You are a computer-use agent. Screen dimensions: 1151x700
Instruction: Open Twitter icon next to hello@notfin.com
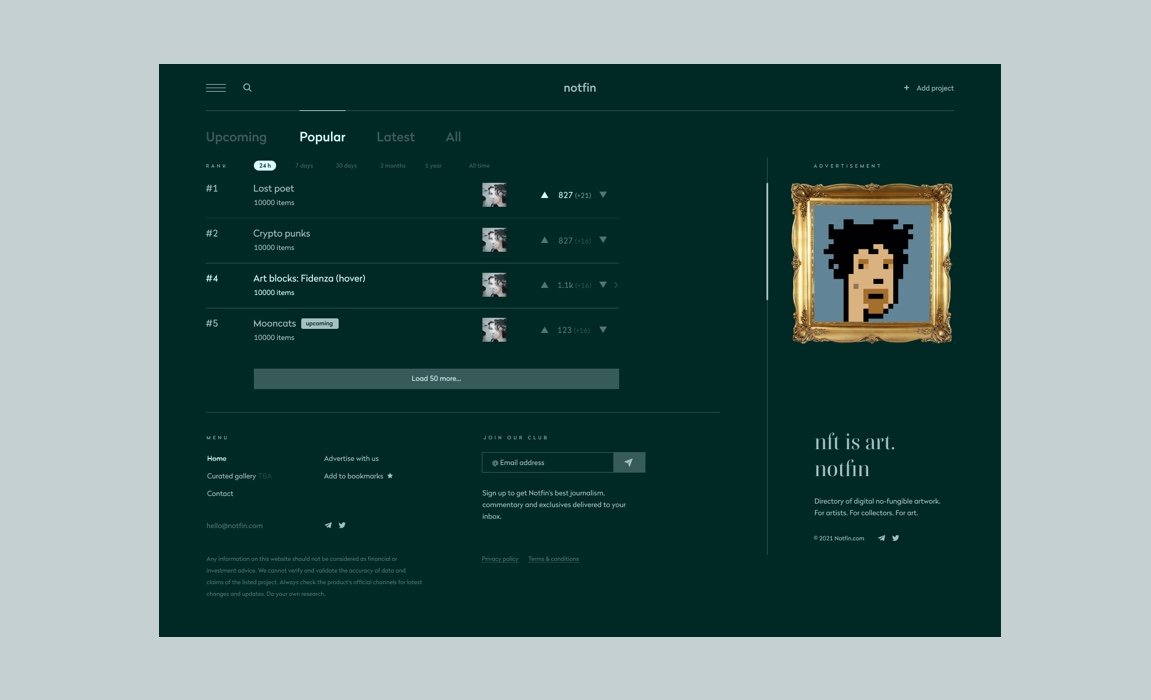coord(342,525)
